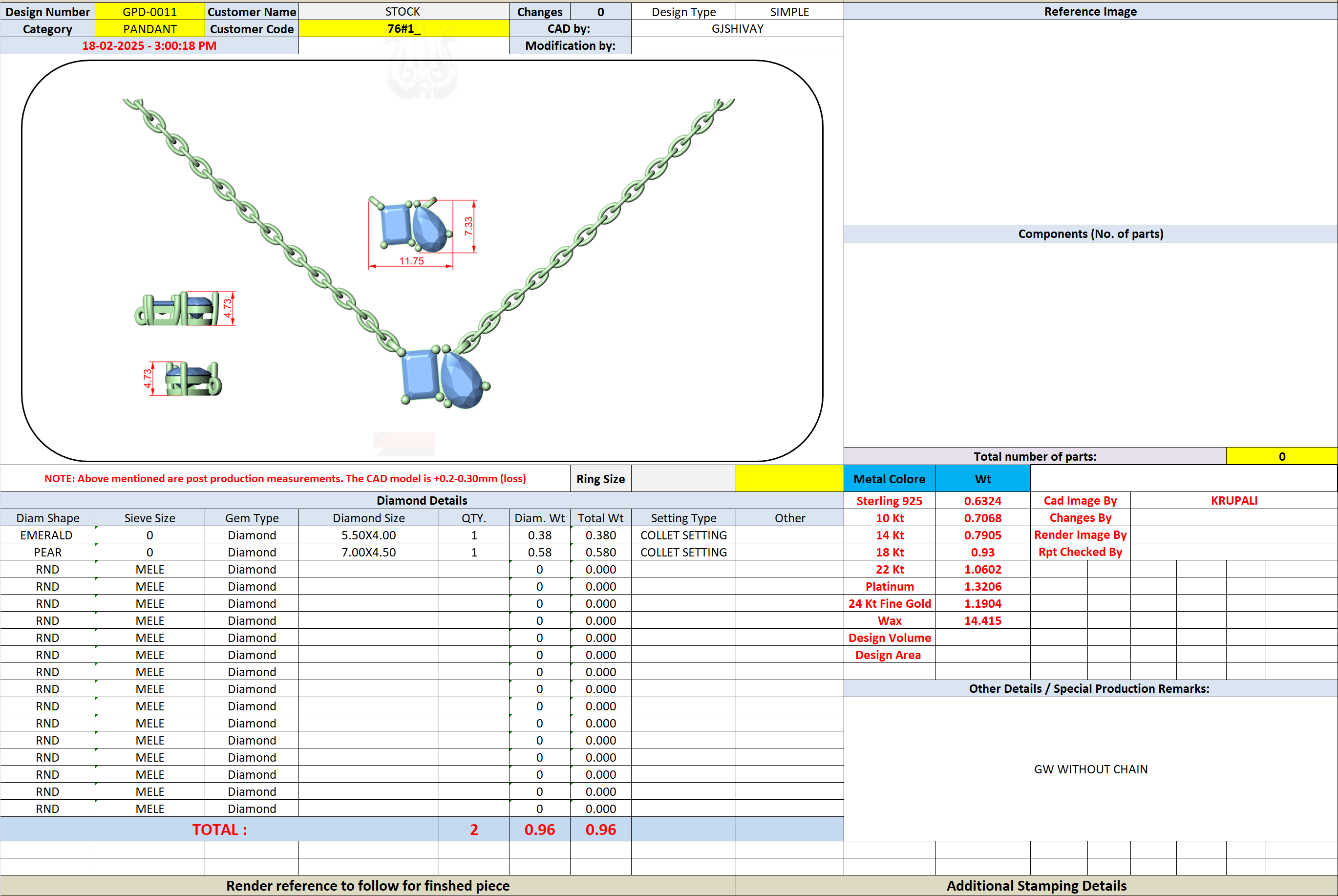Select the Rpt Checked By label
Screen dimensions: 1338x896
point(1080,553)
